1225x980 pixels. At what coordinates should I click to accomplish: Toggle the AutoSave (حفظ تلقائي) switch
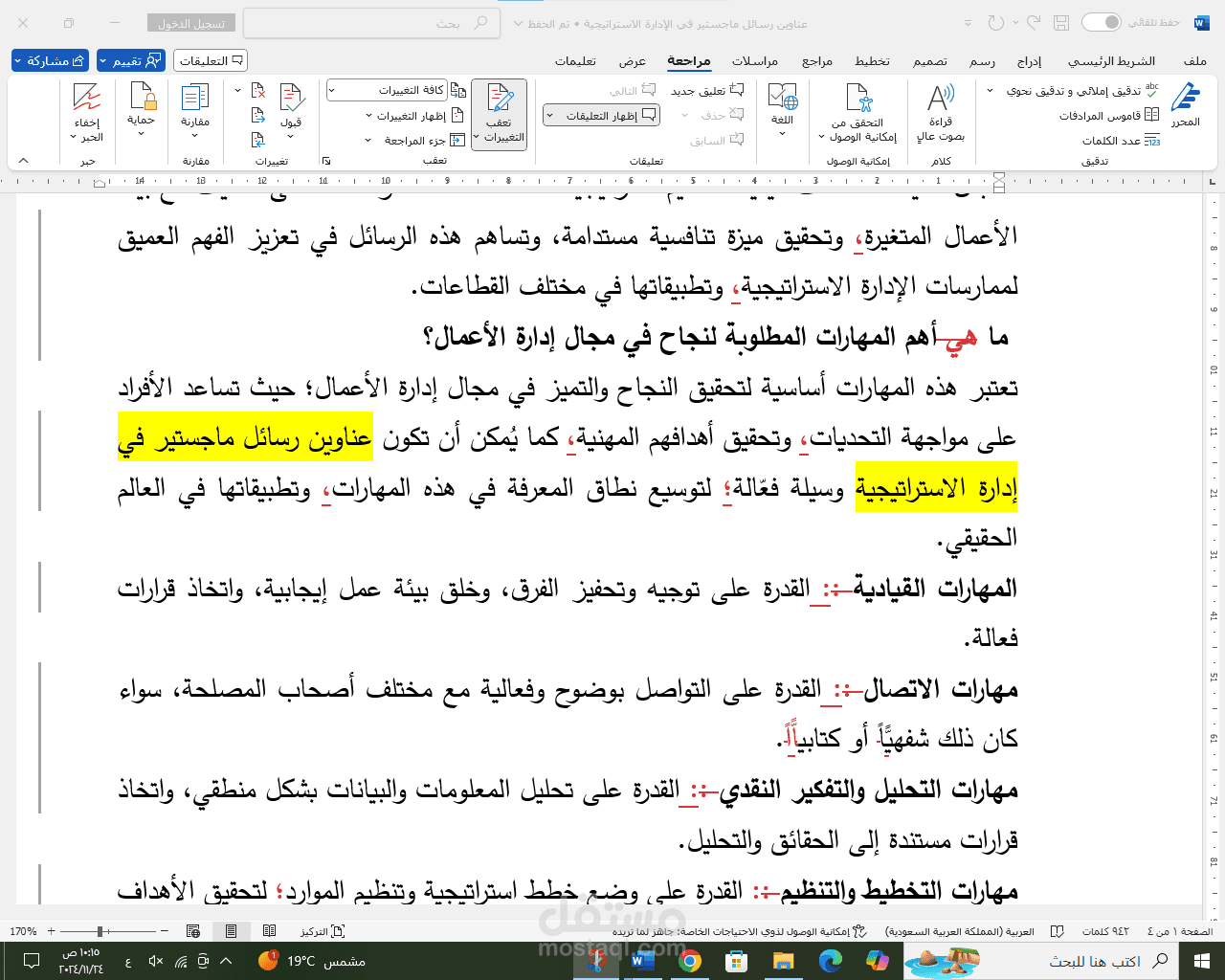(x=1102, y=22)
